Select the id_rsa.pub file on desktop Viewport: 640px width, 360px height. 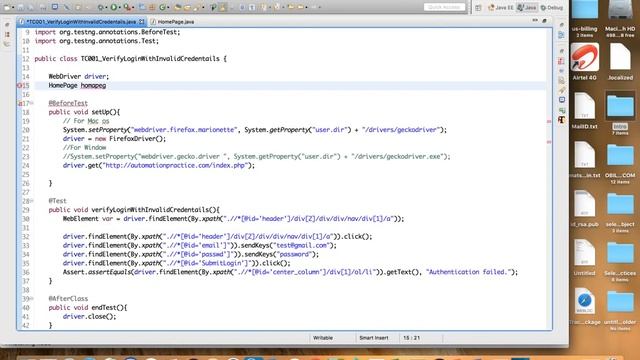[584, 208]
